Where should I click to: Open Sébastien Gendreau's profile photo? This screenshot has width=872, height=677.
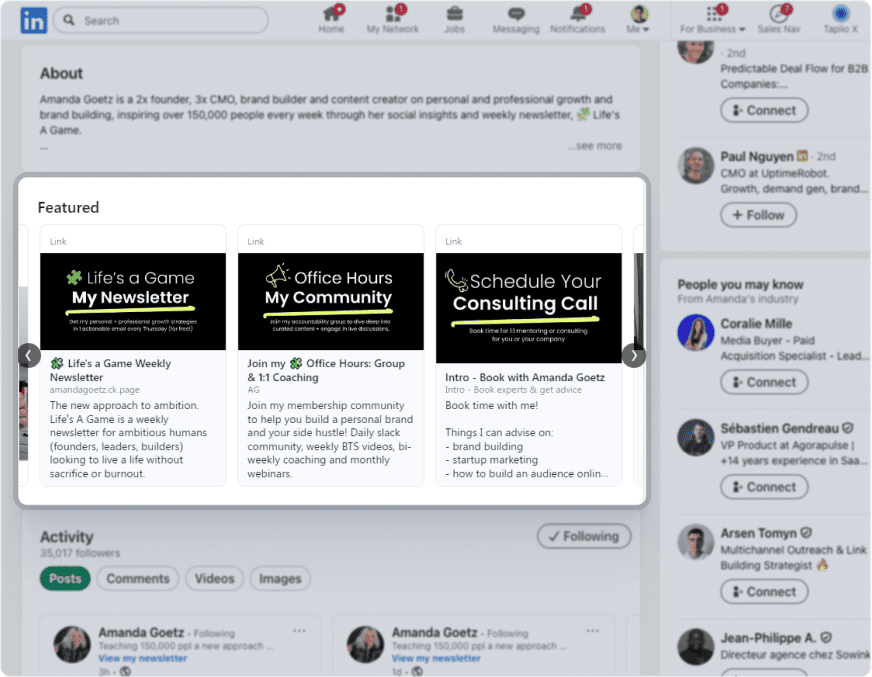point(696,437)
